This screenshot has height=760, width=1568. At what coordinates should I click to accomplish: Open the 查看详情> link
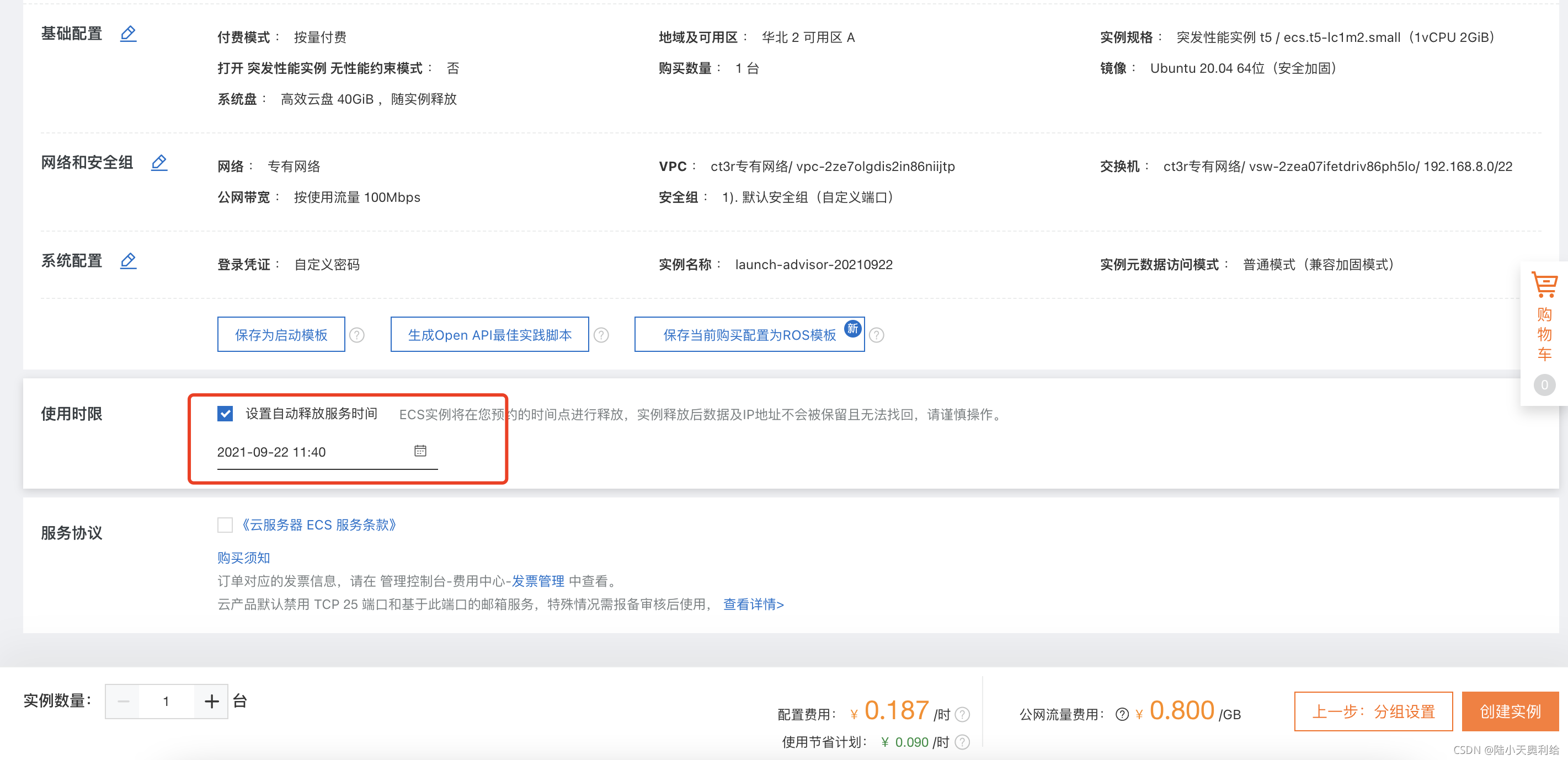pyautogui.click(x=754, y=604)
